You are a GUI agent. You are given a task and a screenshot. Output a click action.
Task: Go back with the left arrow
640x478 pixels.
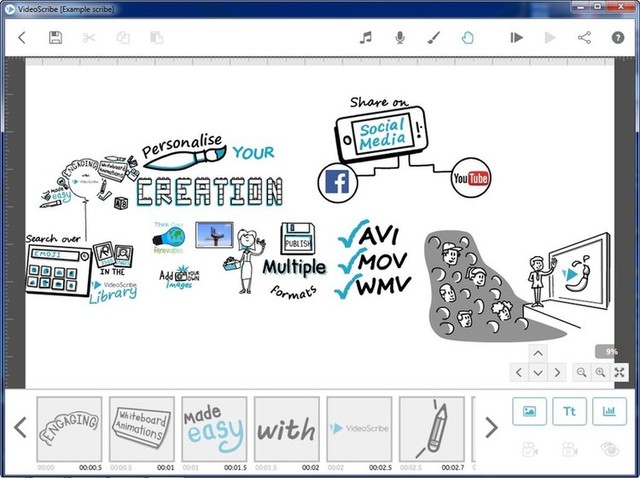[x=22, y=38]
